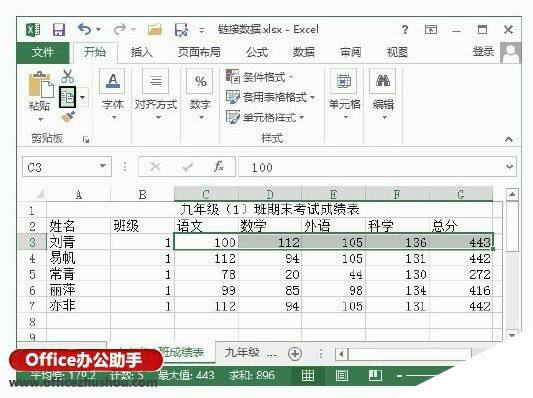The image size is (533, 398).
Task: Click the 登录 sign in link
Action: pos(483,52)
